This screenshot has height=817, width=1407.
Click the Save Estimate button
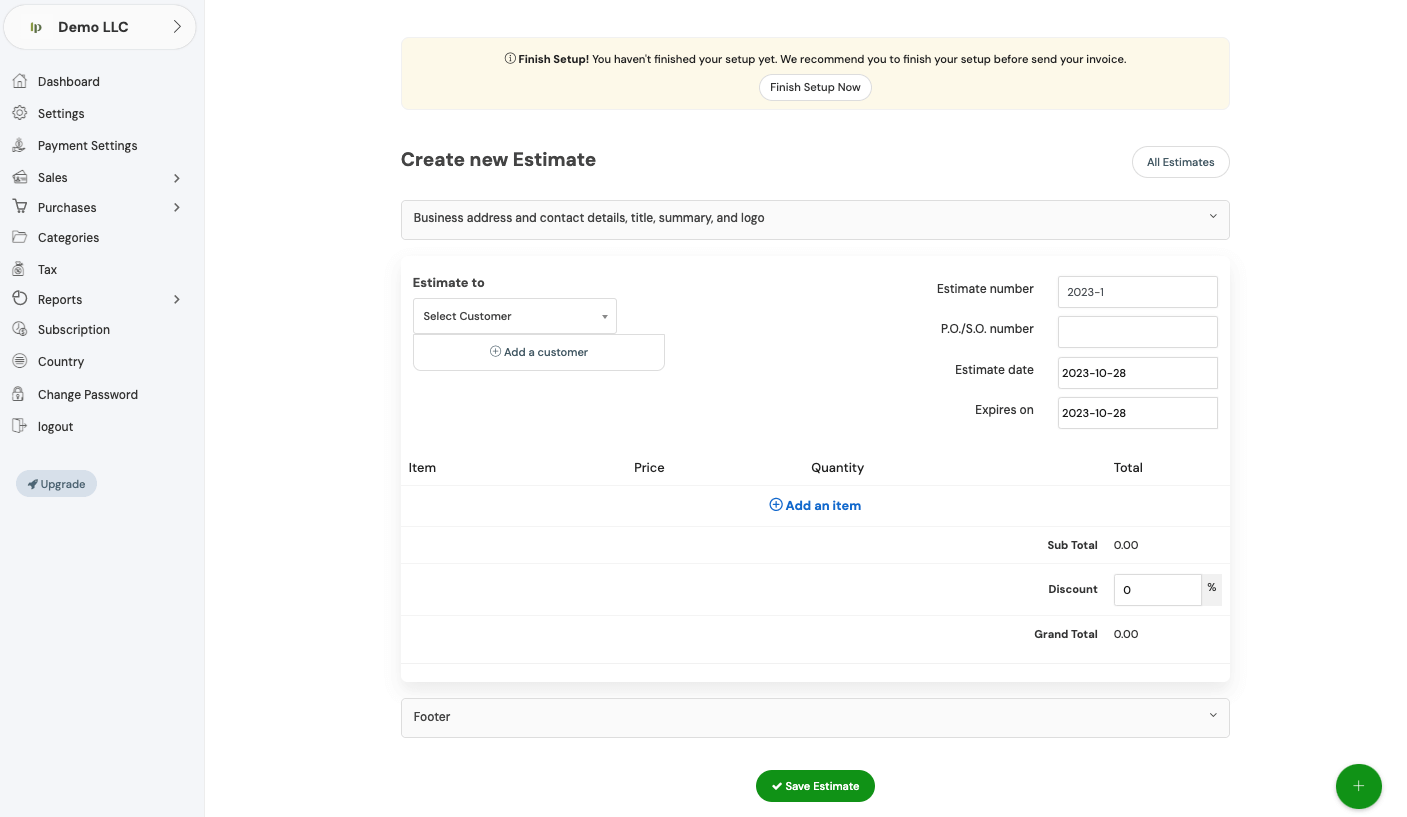tap(814, 786)
